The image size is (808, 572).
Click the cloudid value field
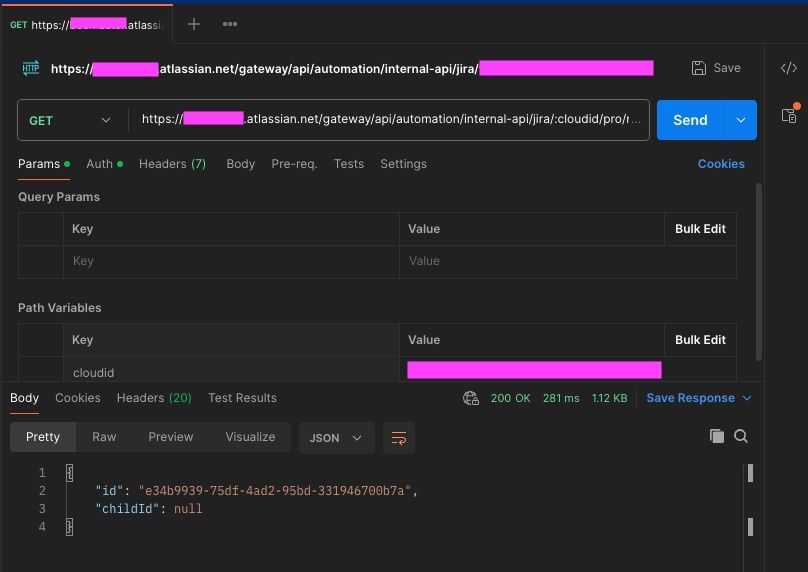pyautogui.click(x=531, y=369)
